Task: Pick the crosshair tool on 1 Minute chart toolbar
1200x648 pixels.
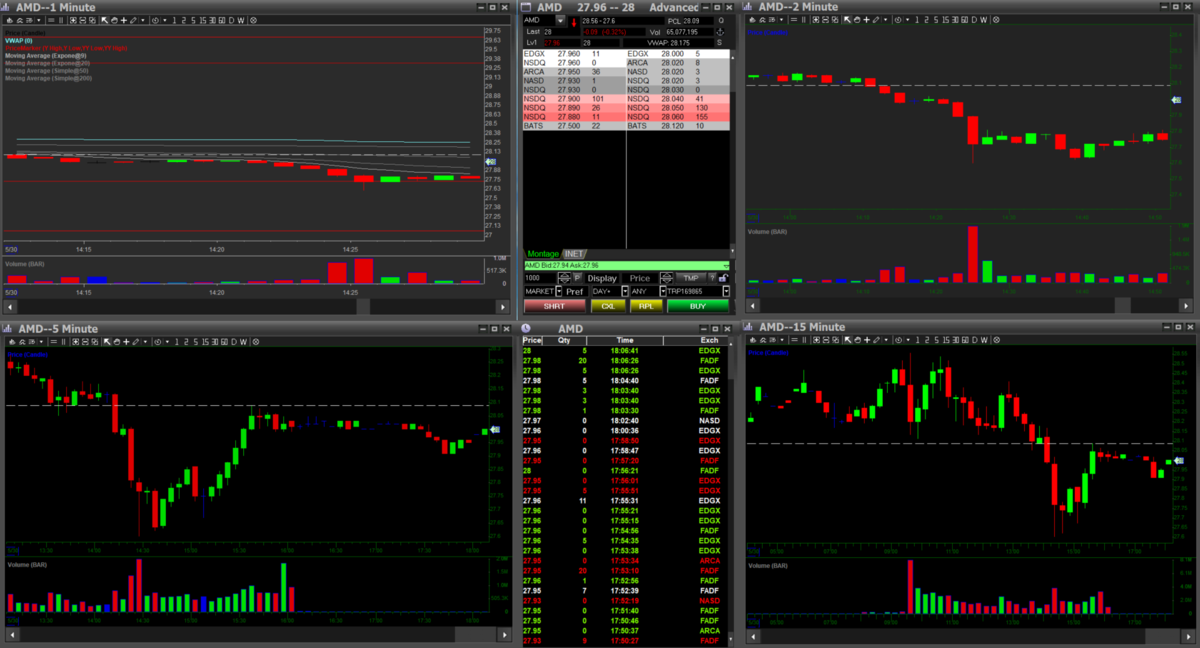Action: pyautogui.click(x=124, y=20)
